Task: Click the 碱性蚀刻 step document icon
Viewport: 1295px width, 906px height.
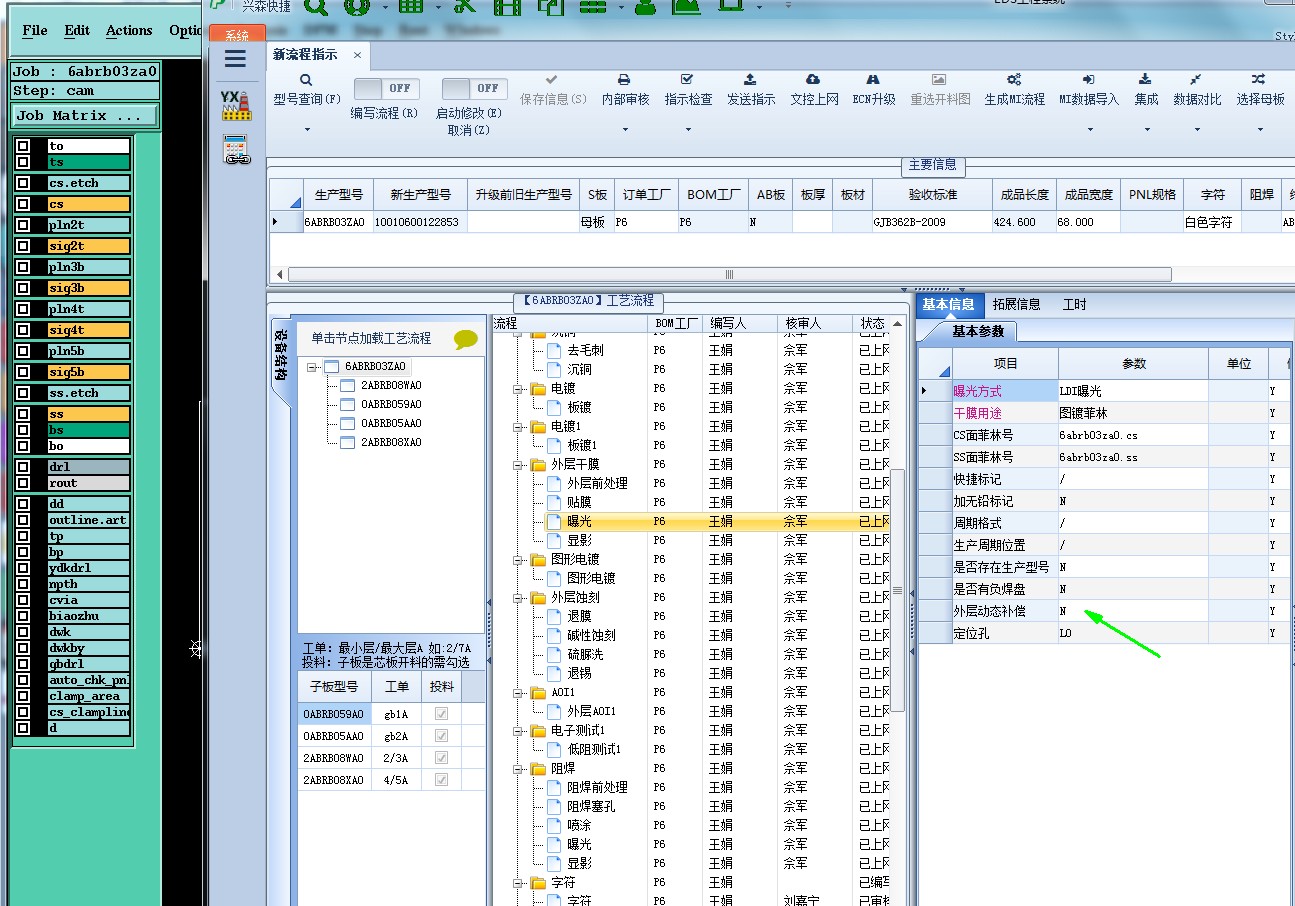Action: [x=554, y=635]
